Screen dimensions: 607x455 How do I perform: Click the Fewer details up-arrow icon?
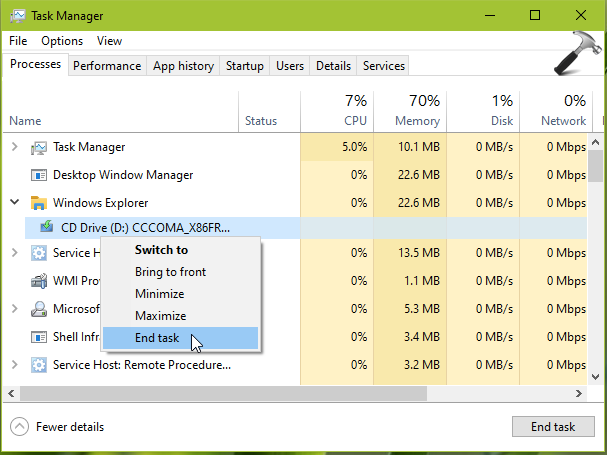pyautogui.click(x=19, y=427)
